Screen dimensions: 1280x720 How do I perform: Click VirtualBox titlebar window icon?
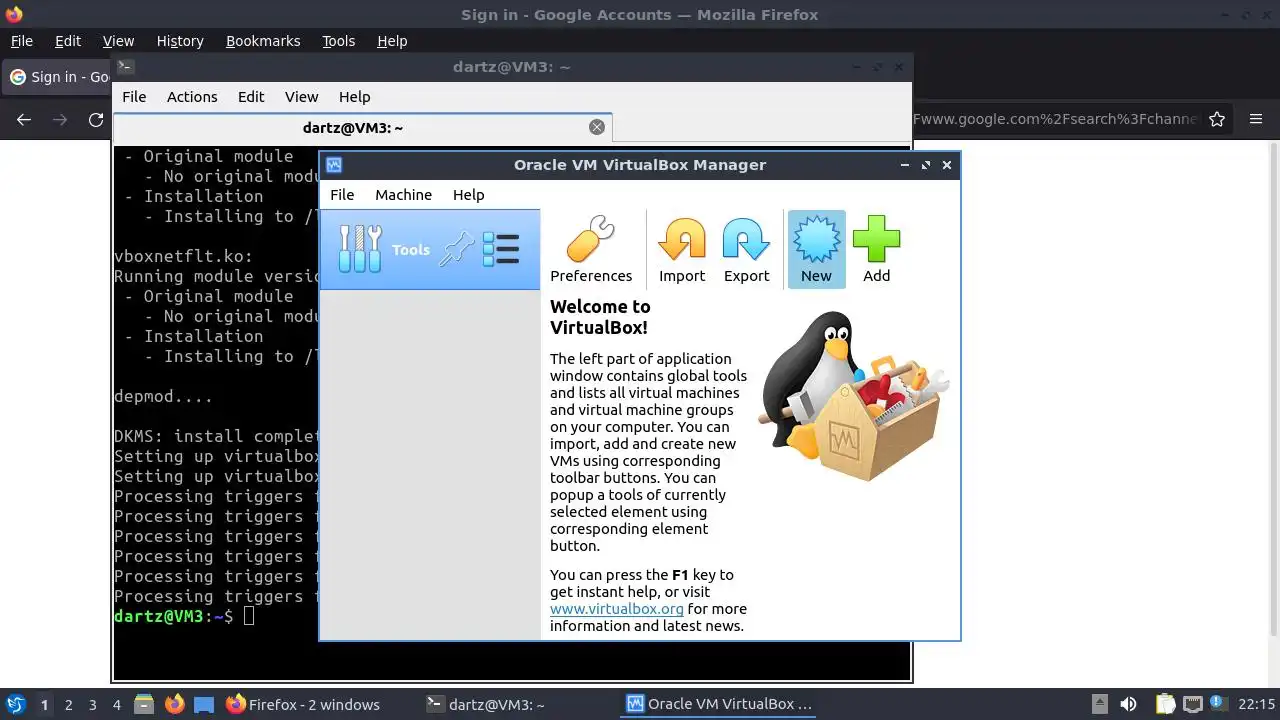334,165
